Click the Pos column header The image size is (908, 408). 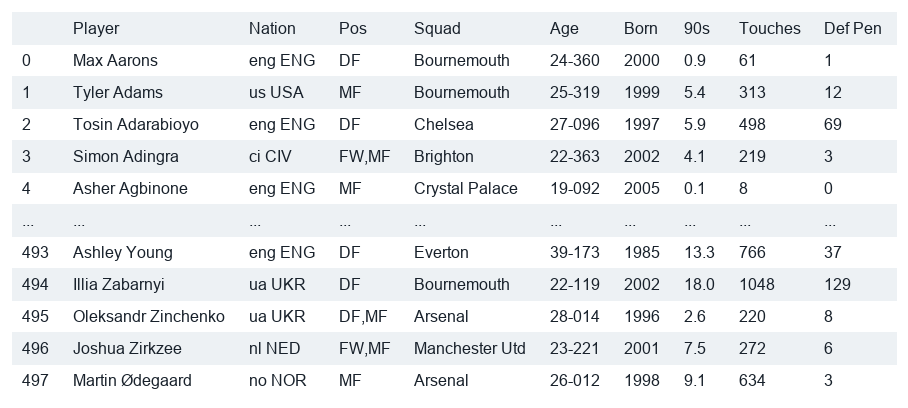point(353,28)
